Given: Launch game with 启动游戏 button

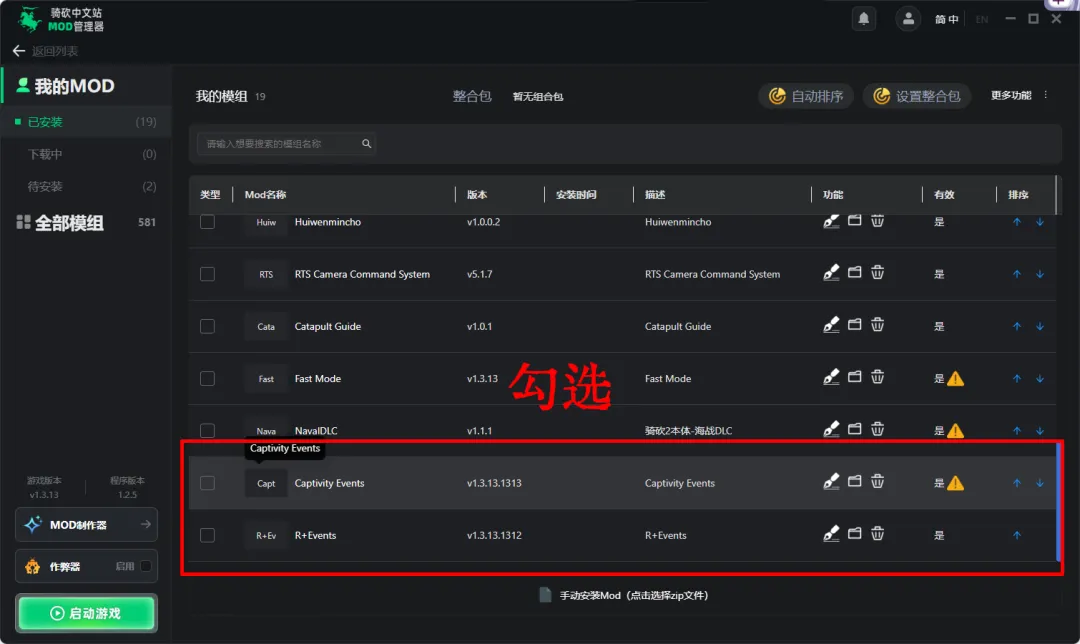Looking at the screenshot, I should [86, 613].
